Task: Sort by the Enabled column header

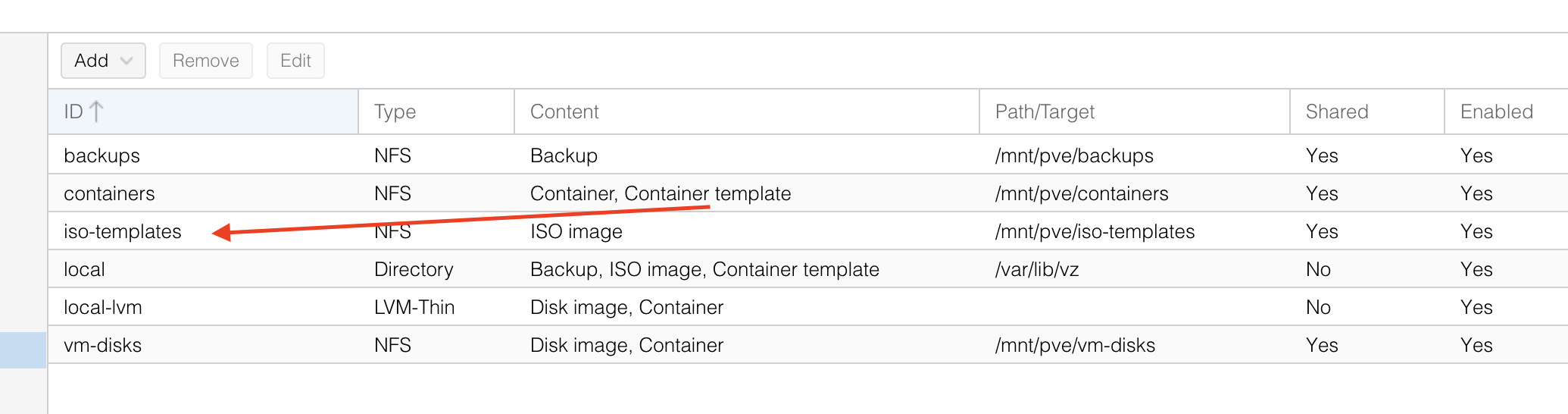Action: coord(1496,112)
